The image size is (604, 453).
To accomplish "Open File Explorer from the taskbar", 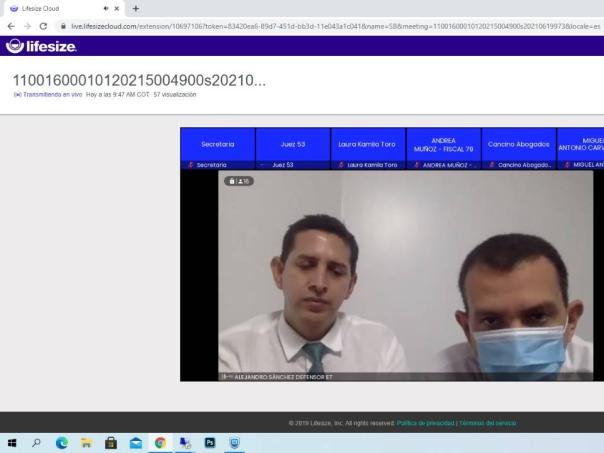I will pos(85,443).
